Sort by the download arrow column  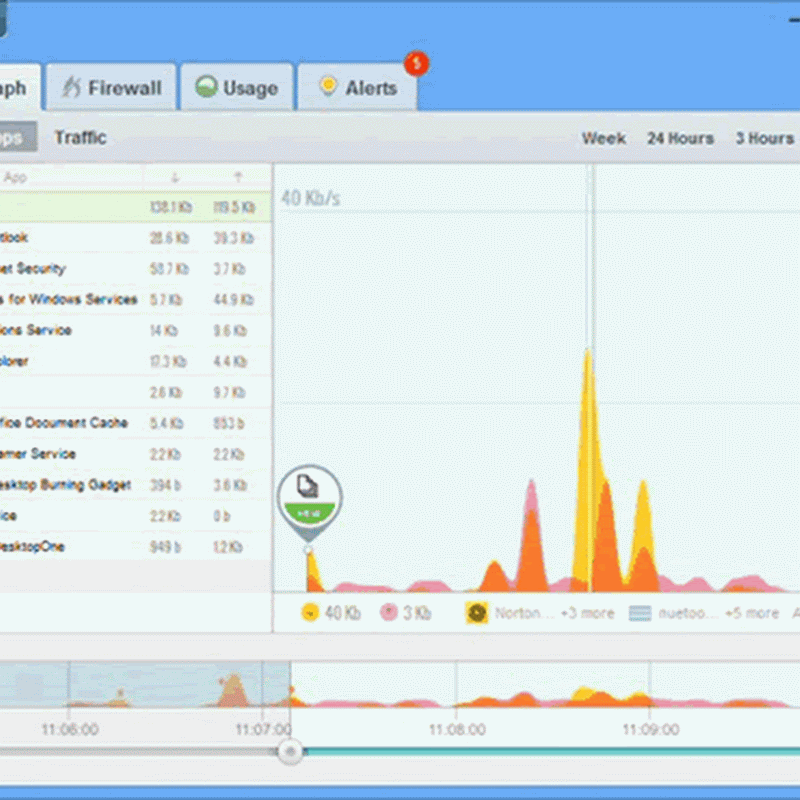(174, 178)
